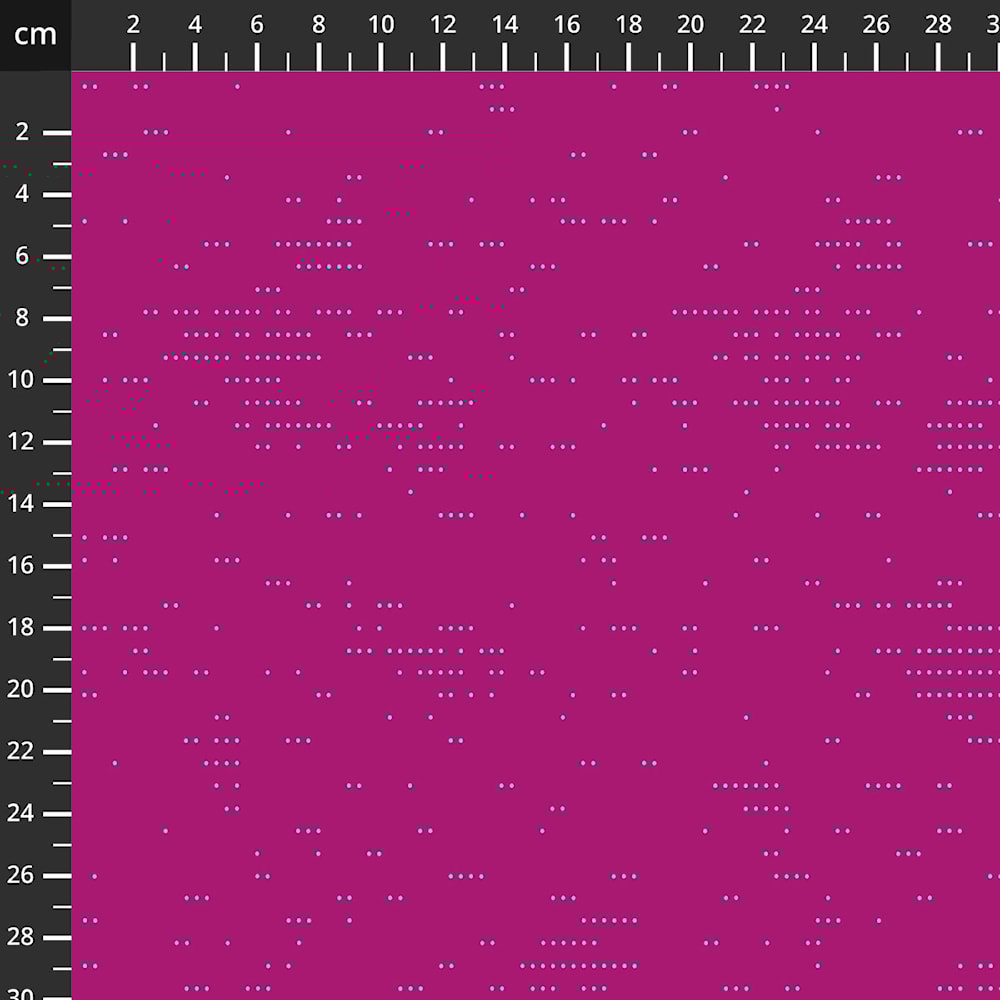Select the 26 mark on horizontal ruler

[877, 26]
